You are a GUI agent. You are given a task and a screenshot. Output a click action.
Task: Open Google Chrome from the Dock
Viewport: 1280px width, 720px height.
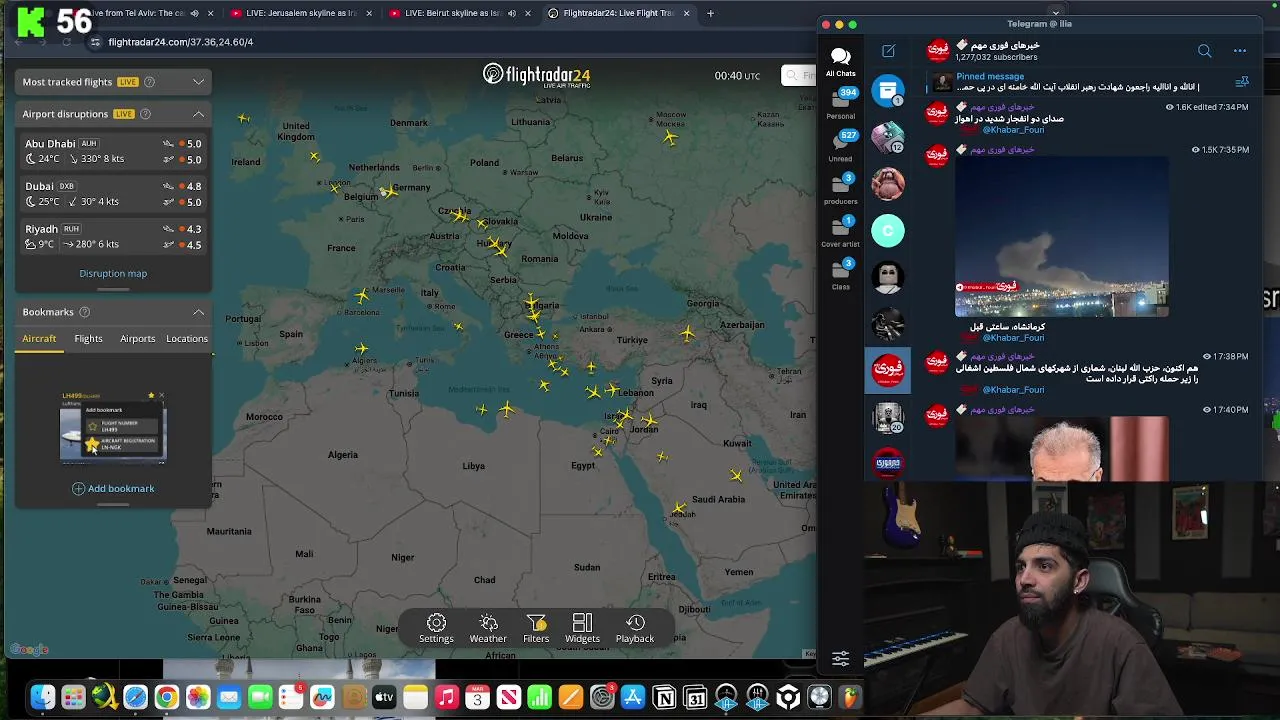(167, 697)
